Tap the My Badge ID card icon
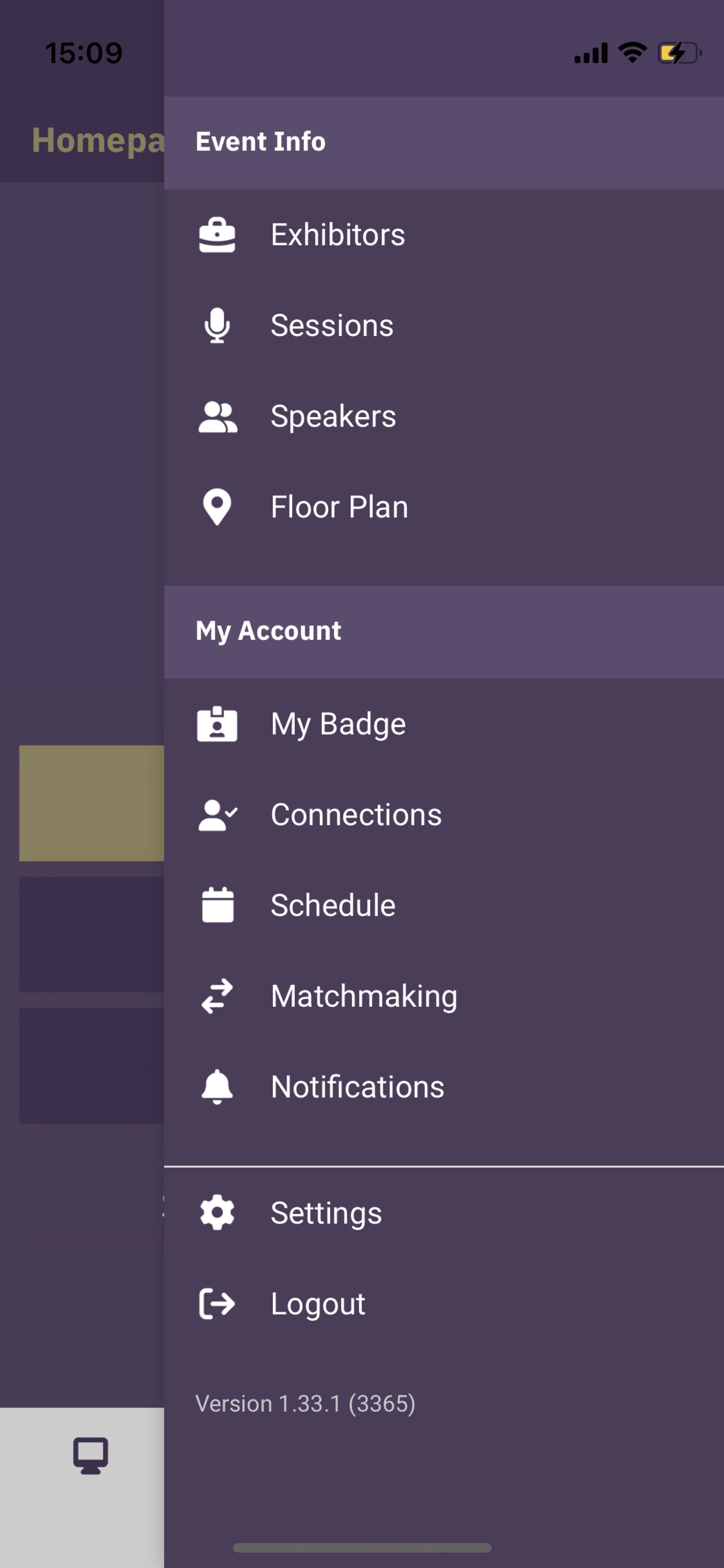Screen dimensions: 724x1568 tap(217, 724)
